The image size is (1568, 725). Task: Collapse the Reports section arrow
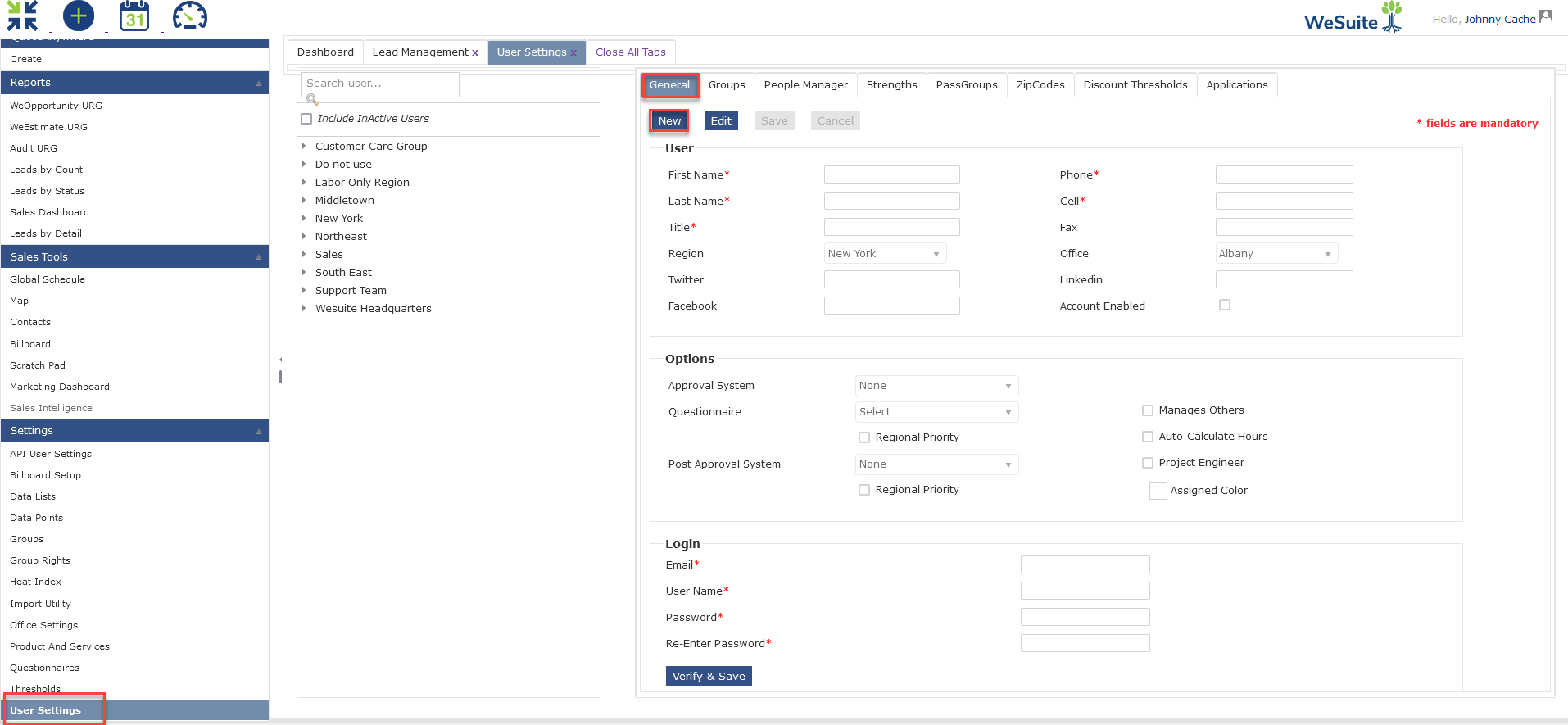coord(259,84)
